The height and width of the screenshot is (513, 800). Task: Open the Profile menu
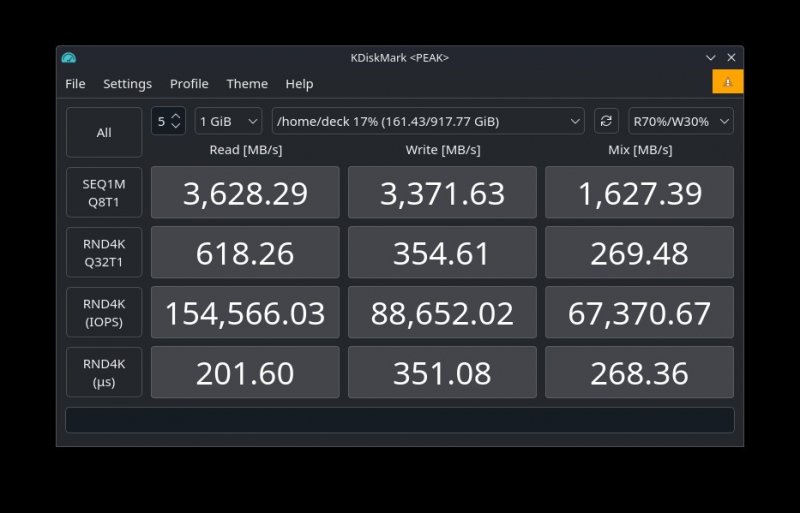click(189, 84)
